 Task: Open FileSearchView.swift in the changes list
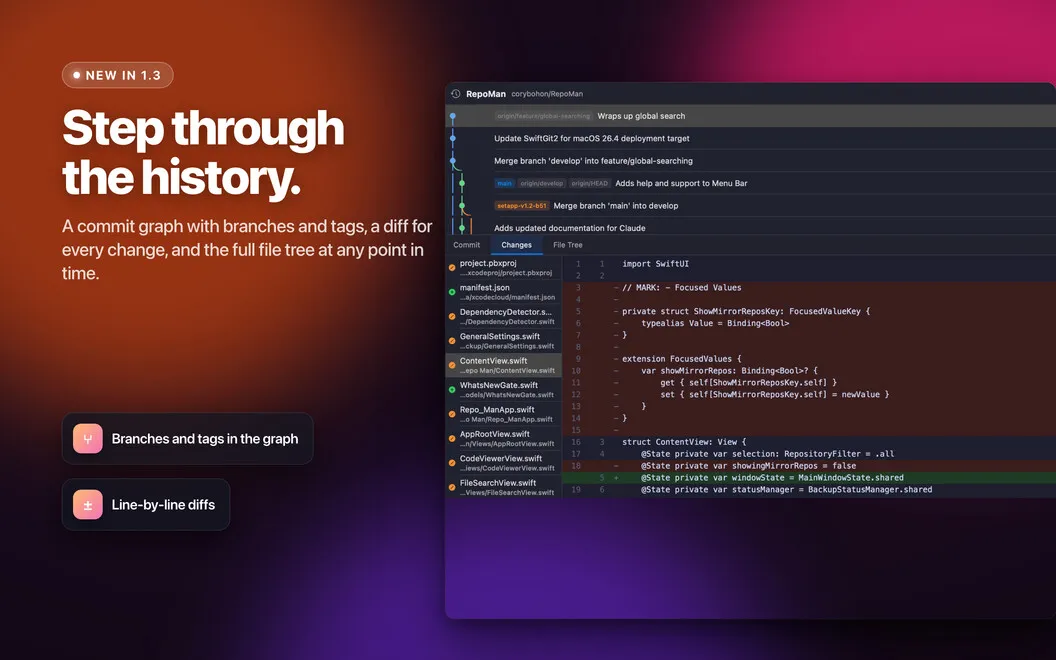tap(504, 488)
